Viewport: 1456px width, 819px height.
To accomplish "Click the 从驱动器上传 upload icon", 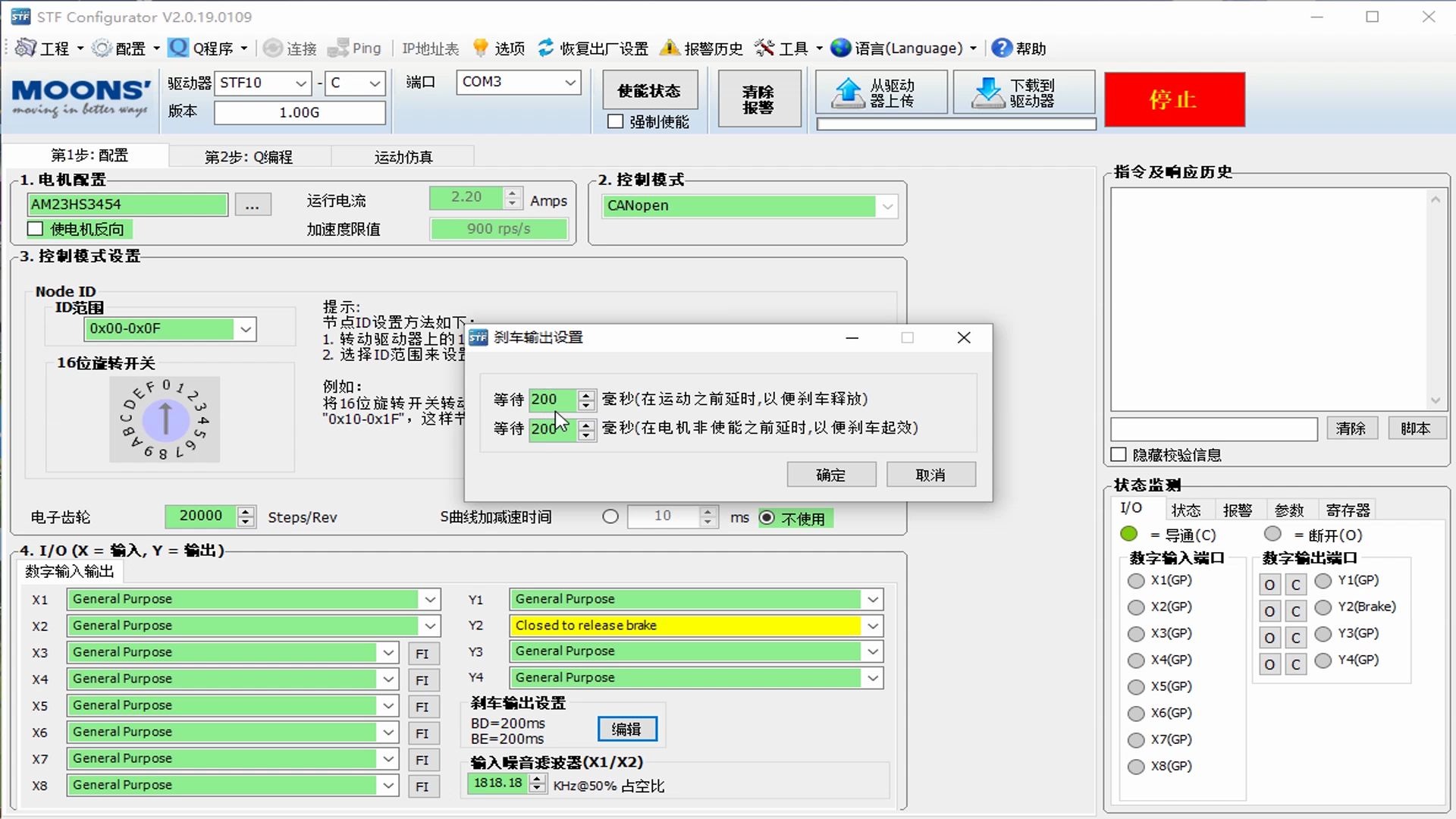I will [x=849, y=91].
